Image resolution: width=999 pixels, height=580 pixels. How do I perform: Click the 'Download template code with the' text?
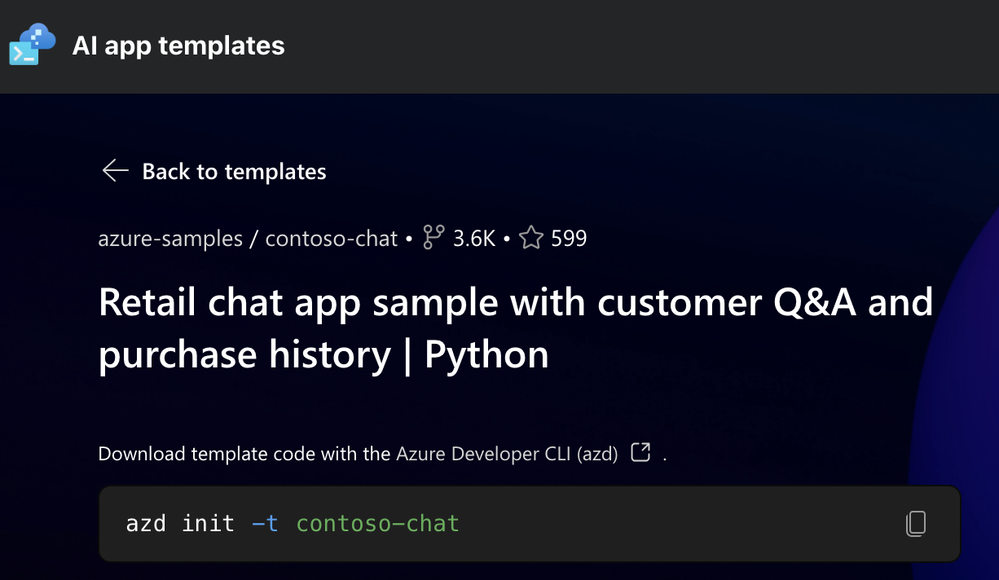(x=244, y=454)
